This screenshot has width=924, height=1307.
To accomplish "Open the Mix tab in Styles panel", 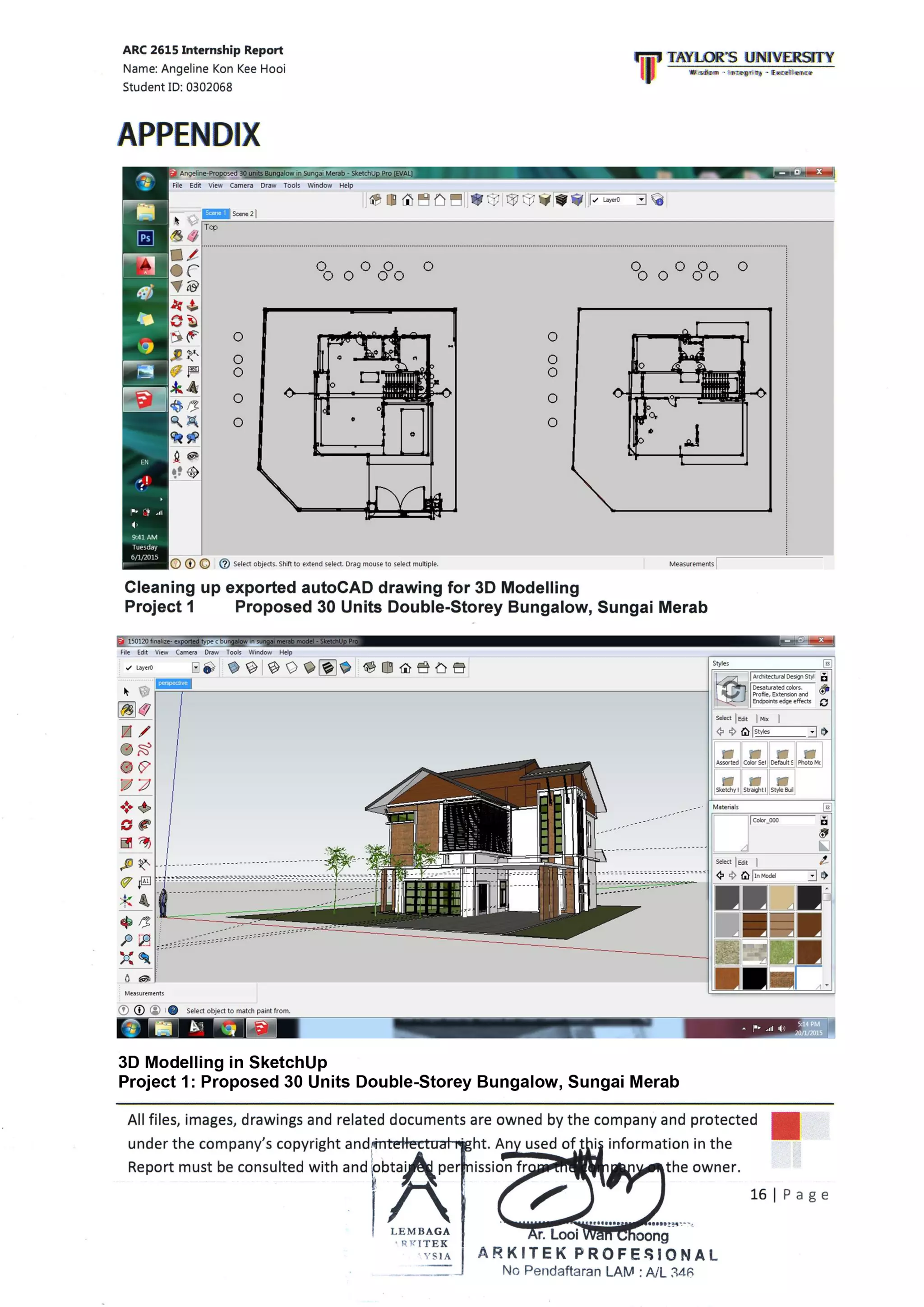I will 764,719.
